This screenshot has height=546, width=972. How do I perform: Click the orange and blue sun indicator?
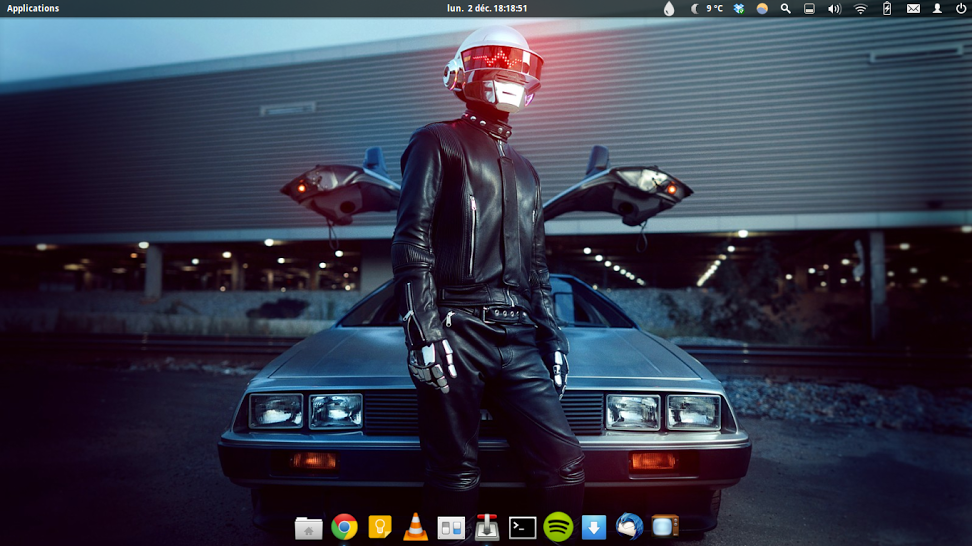762,8
